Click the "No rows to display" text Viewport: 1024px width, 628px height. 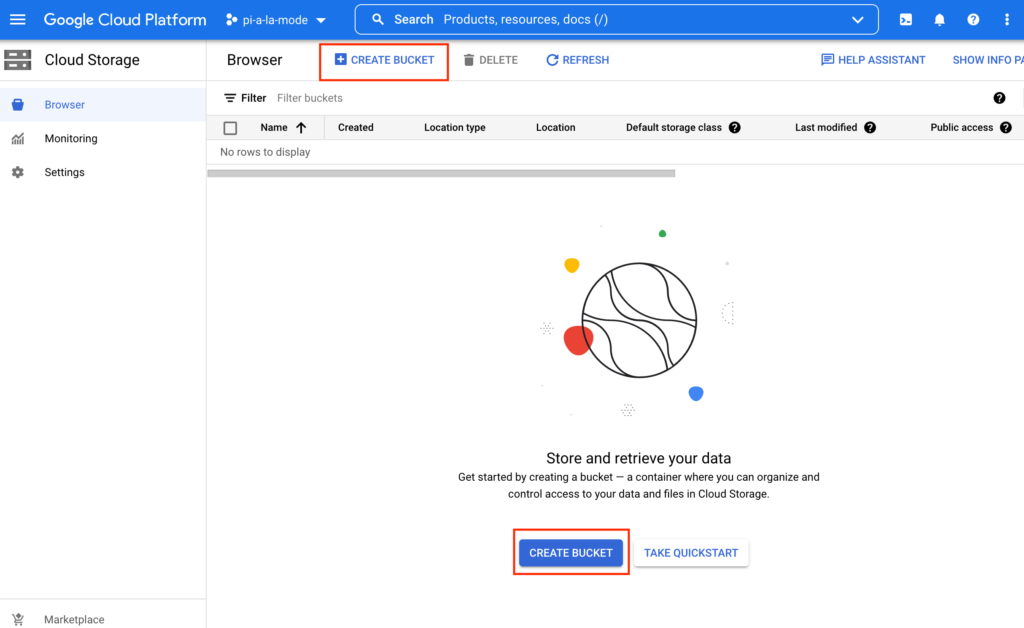tap(265, 152)
